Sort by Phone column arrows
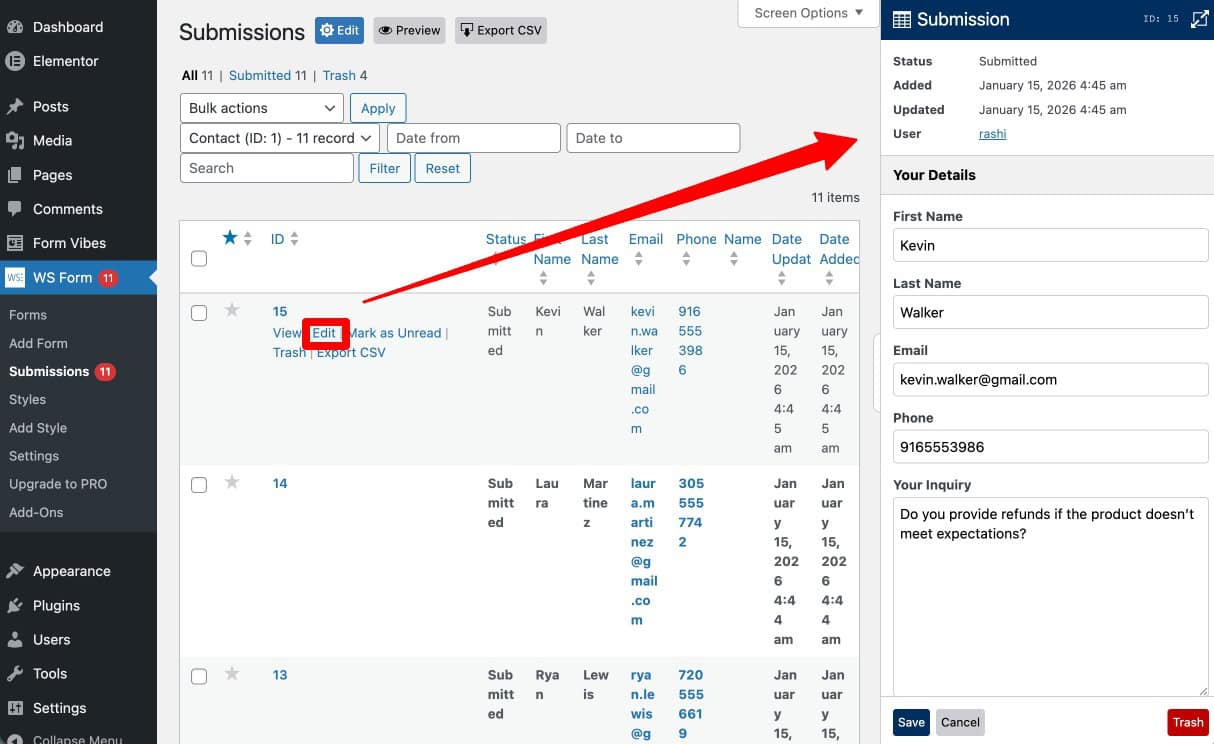Image resolution: width=1214 pixels, height=744 pixels. pyautogui.click(x=686, y=259)
